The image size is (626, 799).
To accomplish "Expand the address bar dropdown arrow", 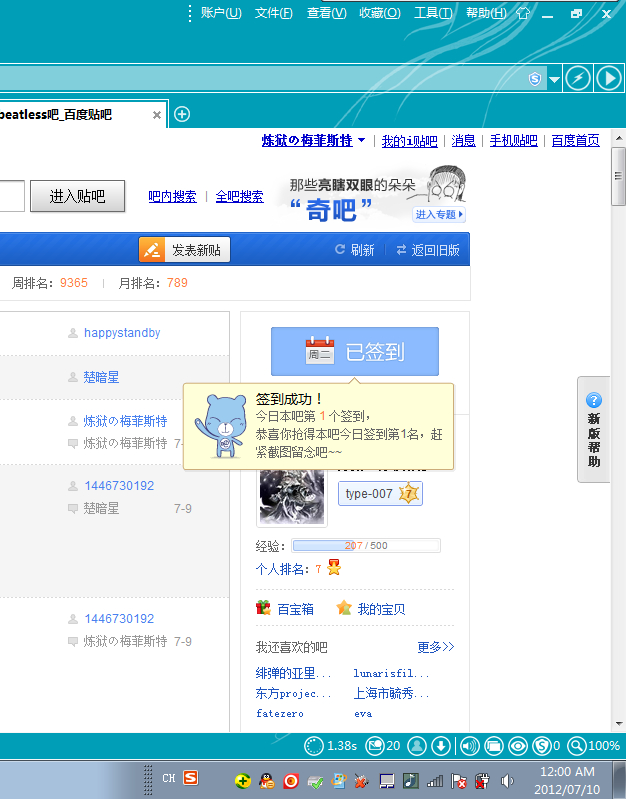I will coord(554,79).
